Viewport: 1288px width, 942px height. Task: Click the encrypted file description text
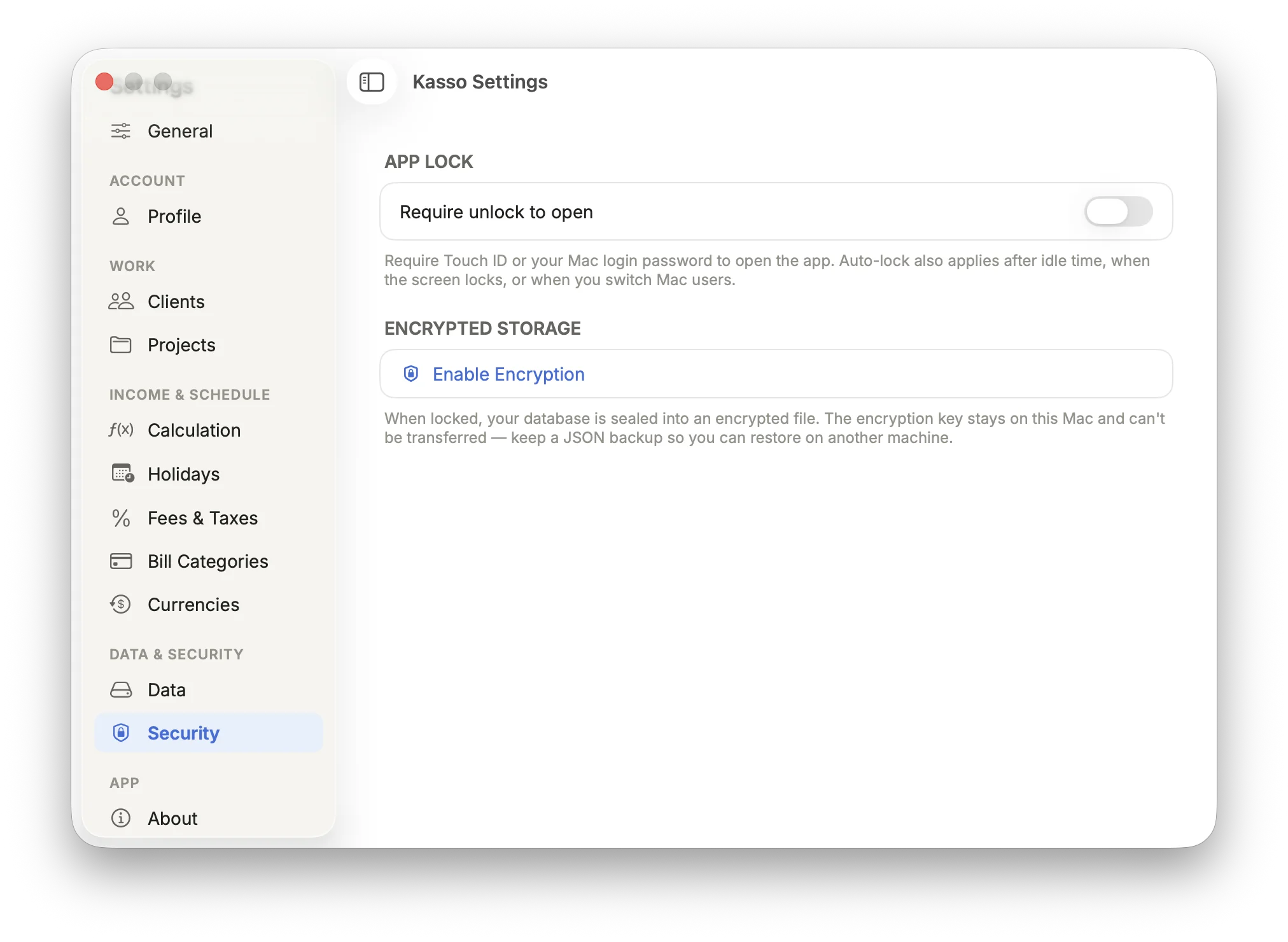(x=774, y=428)
